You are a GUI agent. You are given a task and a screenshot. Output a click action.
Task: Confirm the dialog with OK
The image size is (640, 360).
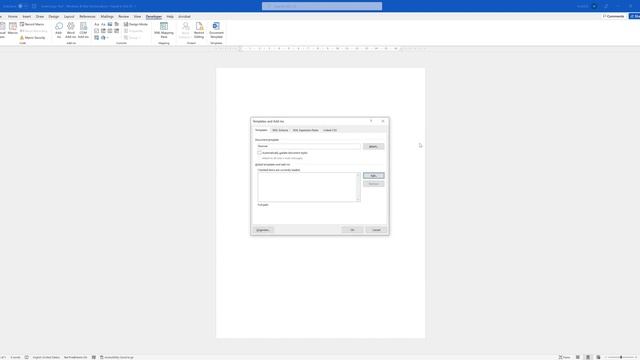tap(352, 230)
